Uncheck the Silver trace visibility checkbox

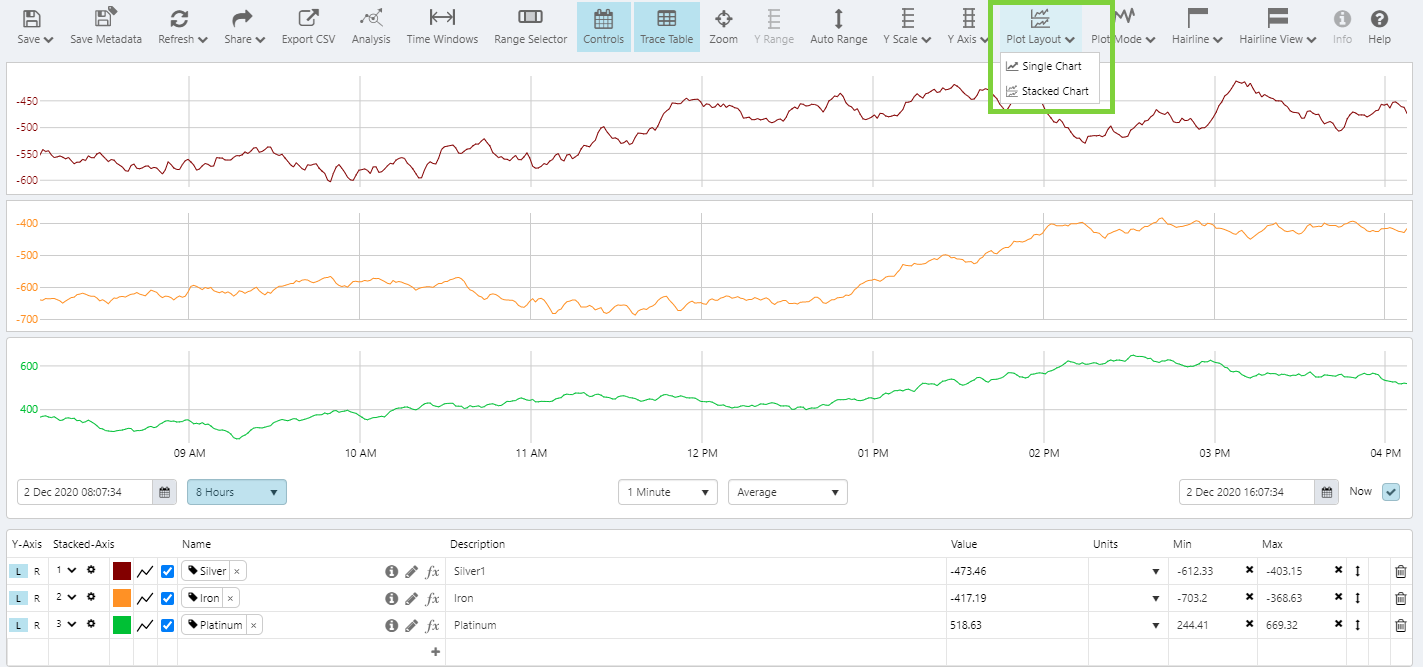tap(168, 571)
